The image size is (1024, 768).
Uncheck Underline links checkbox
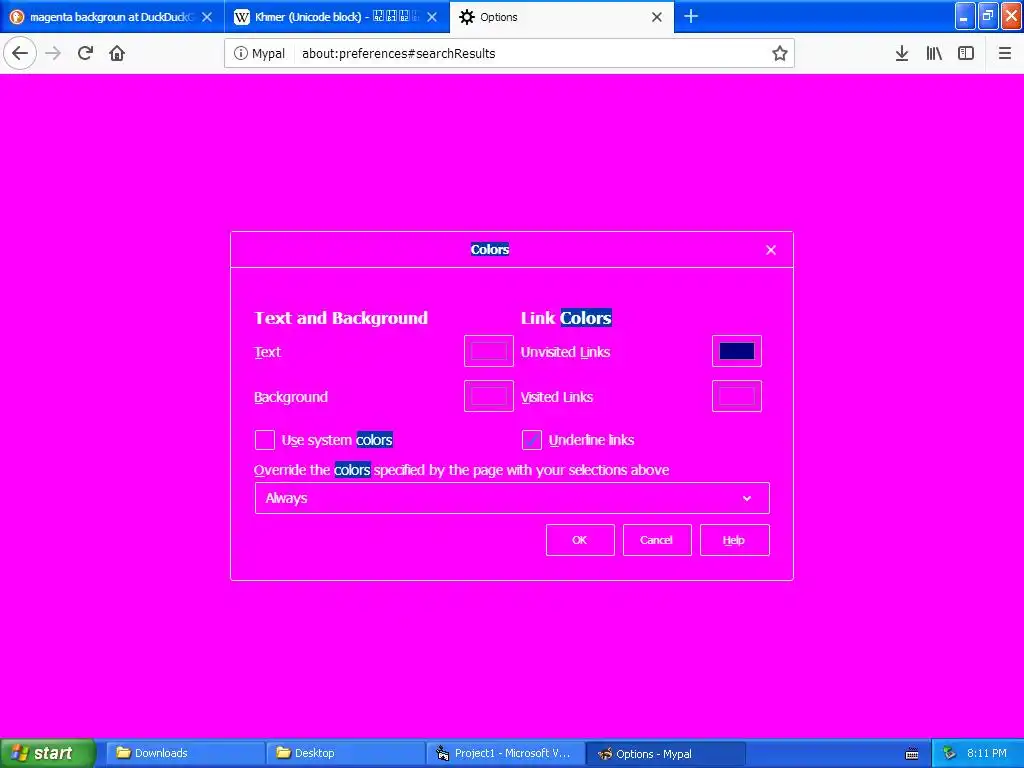tap(532, 440)
